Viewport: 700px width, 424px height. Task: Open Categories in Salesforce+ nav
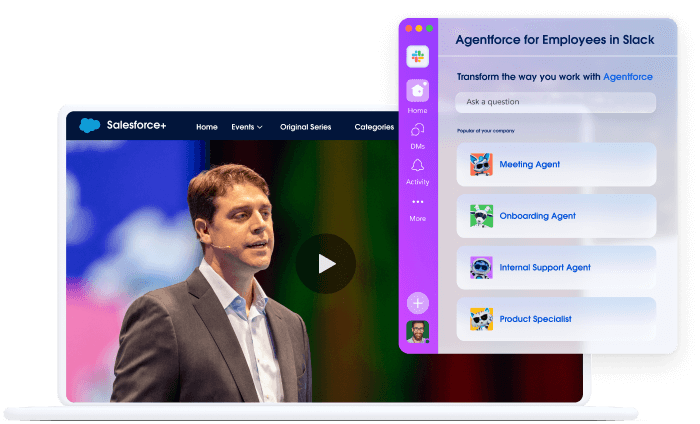pos(374,127)
